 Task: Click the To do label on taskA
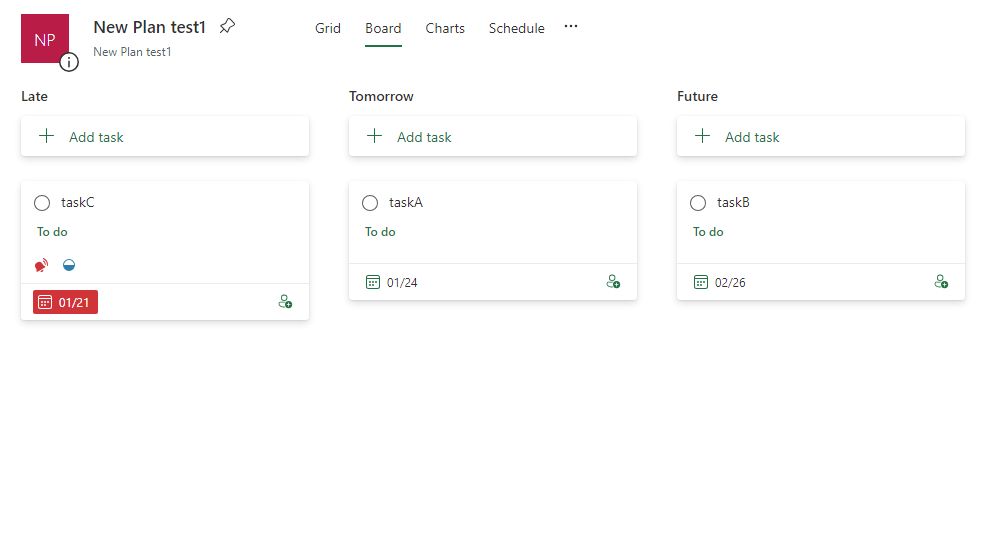(x=380, y=232)
